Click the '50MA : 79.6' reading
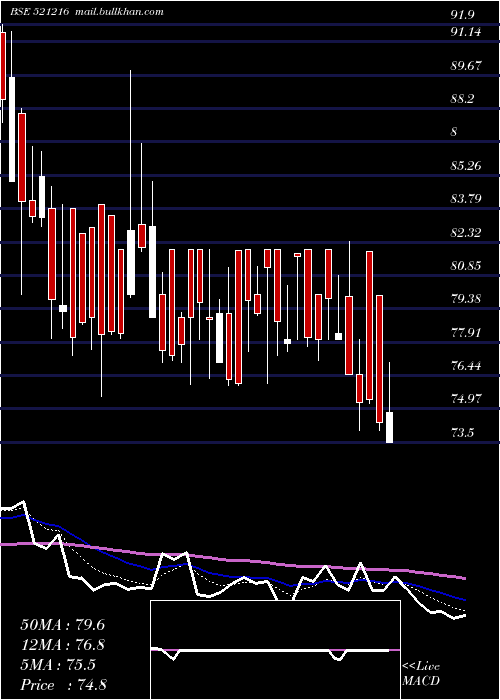 point(62,625)
